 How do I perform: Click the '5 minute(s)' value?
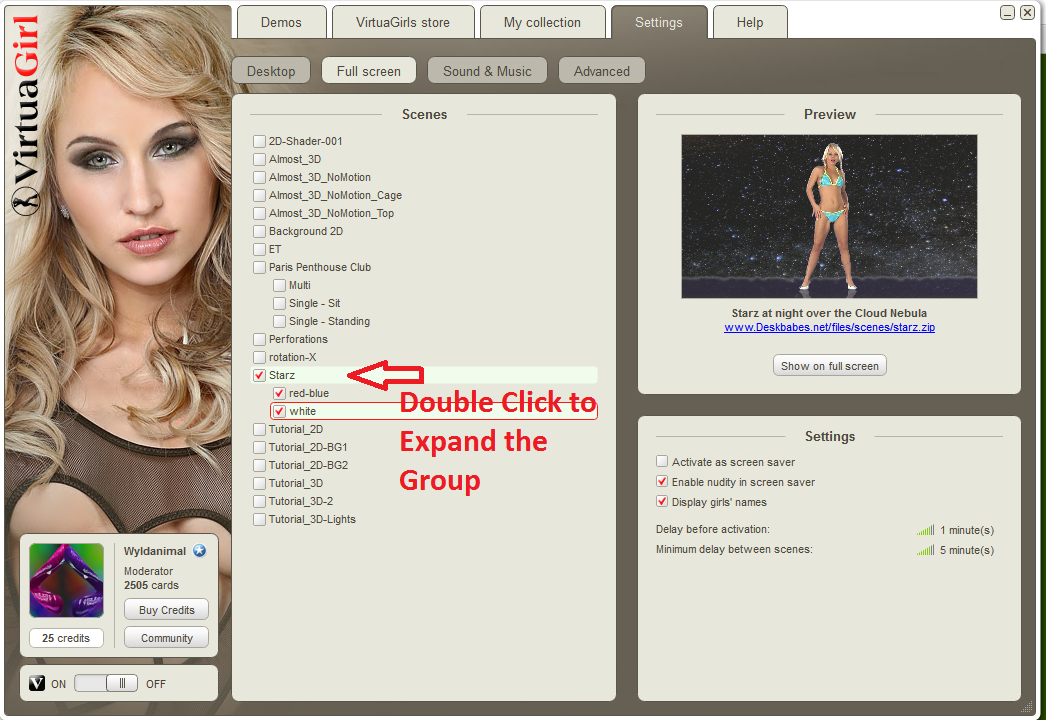pyautogui.click(x=967, y=551)
